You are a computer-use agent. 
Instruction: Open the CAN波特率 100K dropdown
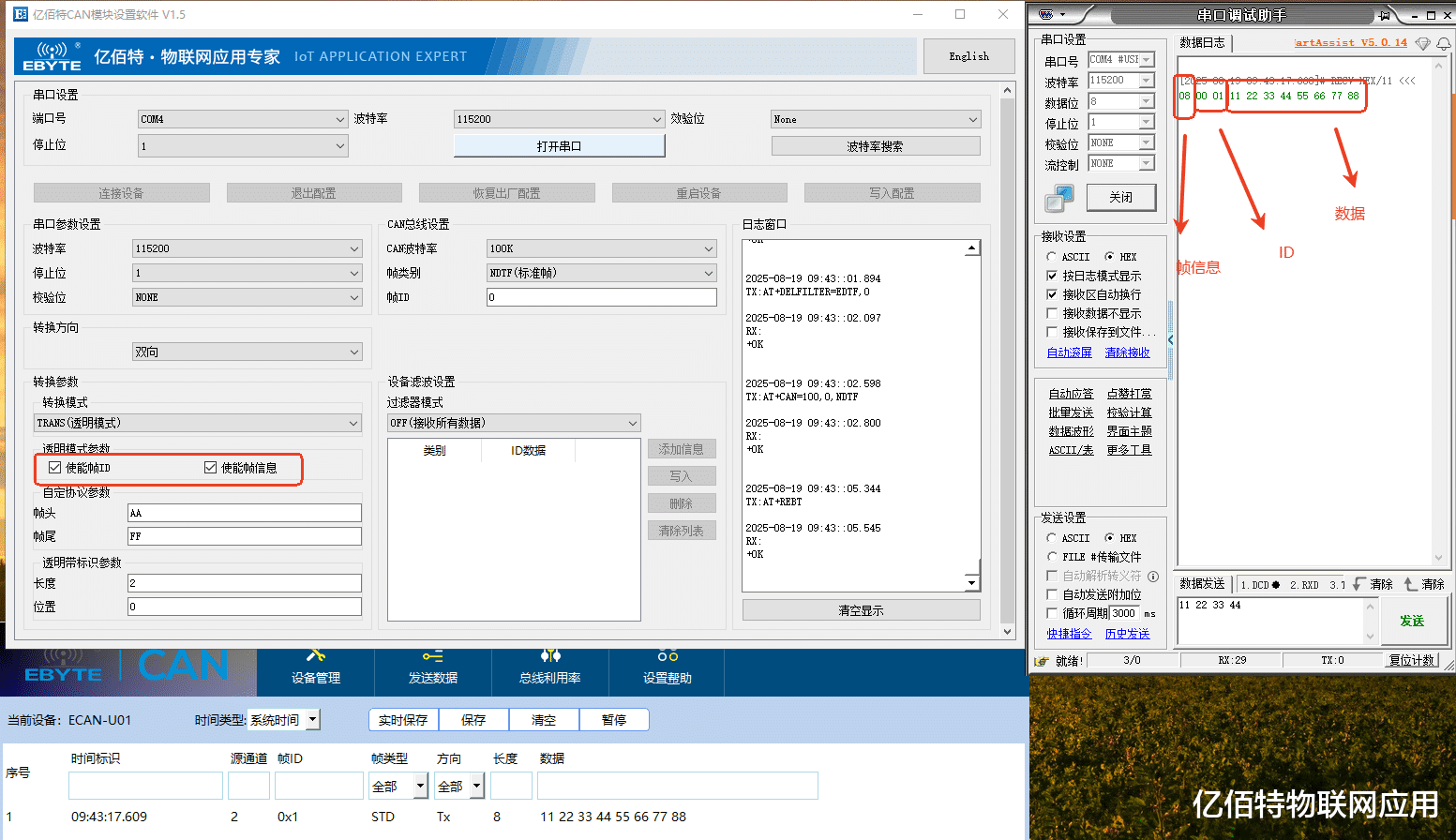click(601, 248)
